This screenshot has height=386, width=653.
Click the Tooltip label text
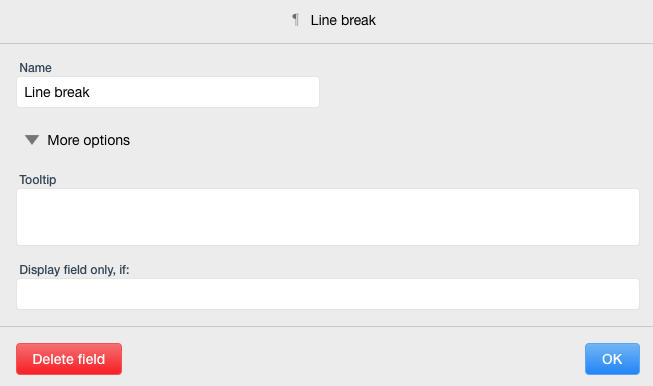(x=37, y=180)
